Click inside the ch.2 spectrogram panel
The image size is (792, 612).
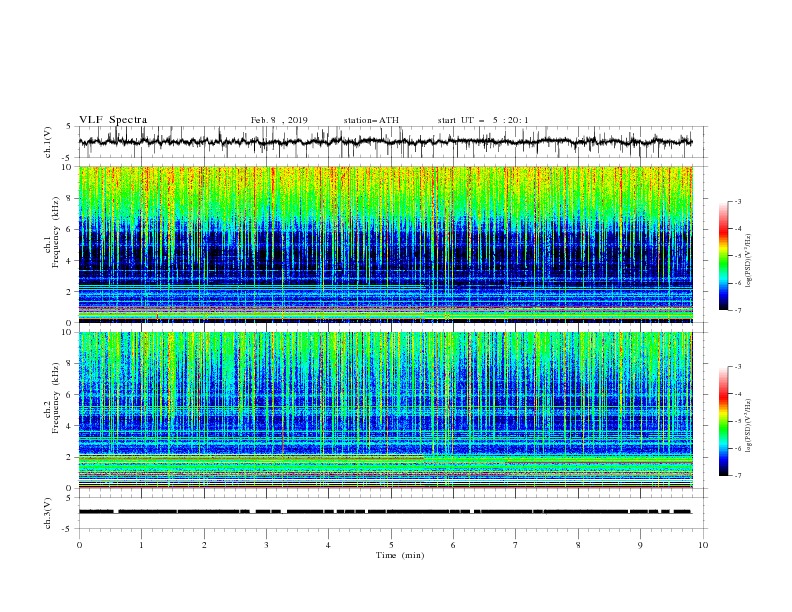click(386, 410)
